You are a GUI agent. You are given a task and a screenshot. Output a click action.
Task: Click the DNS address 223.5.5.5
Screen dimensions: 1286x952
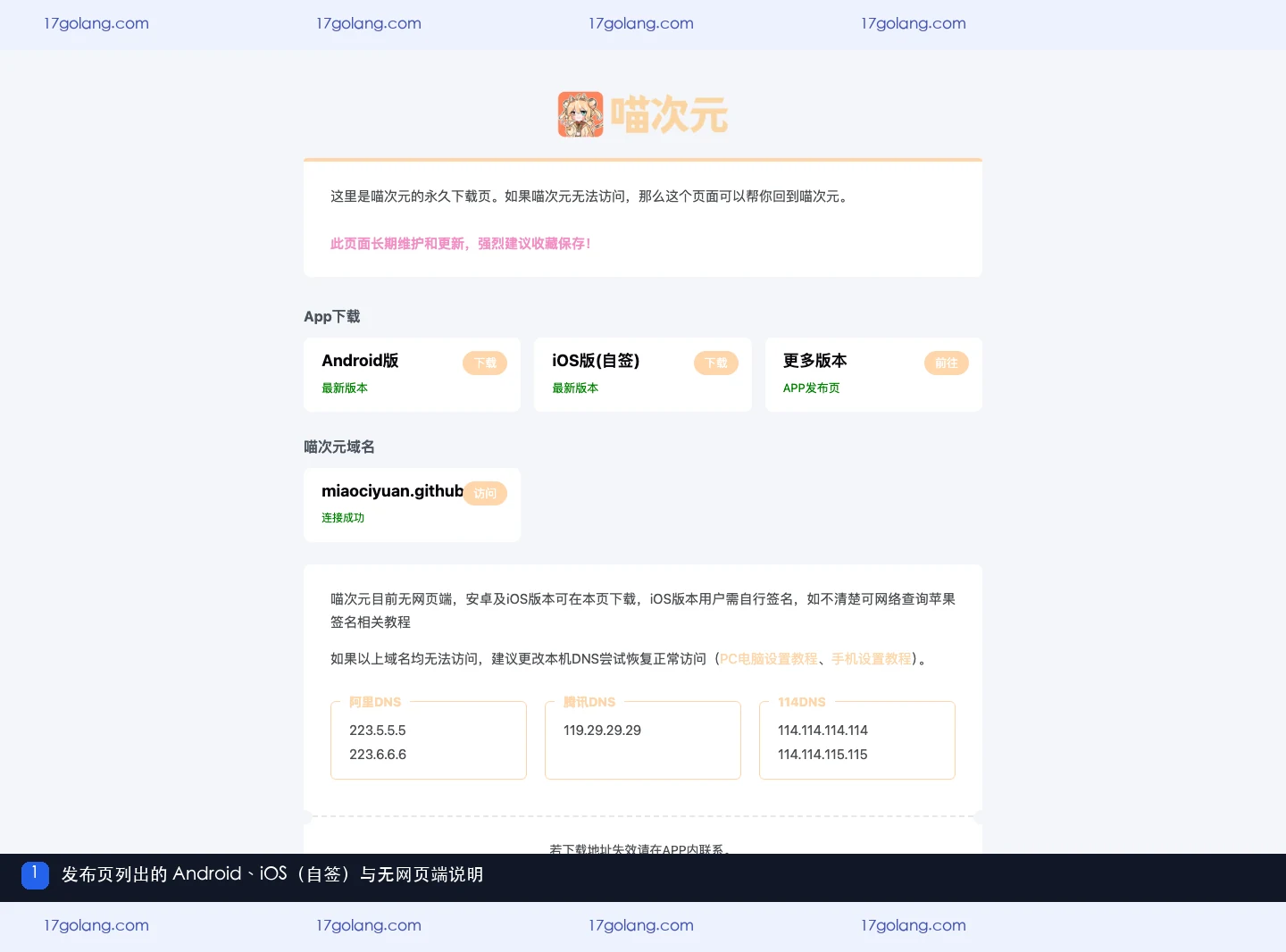378,731
